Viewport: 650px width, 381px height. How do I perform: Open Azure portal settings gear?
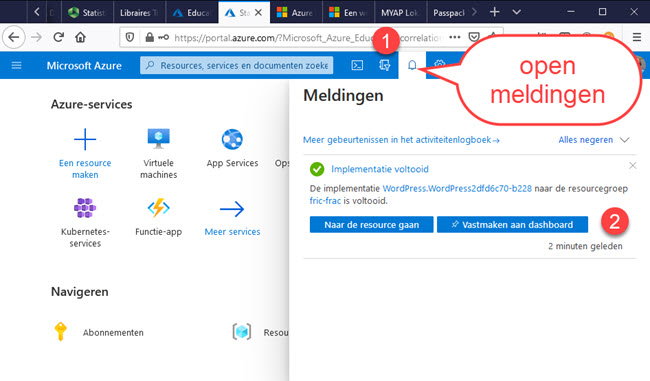(439, 64)
